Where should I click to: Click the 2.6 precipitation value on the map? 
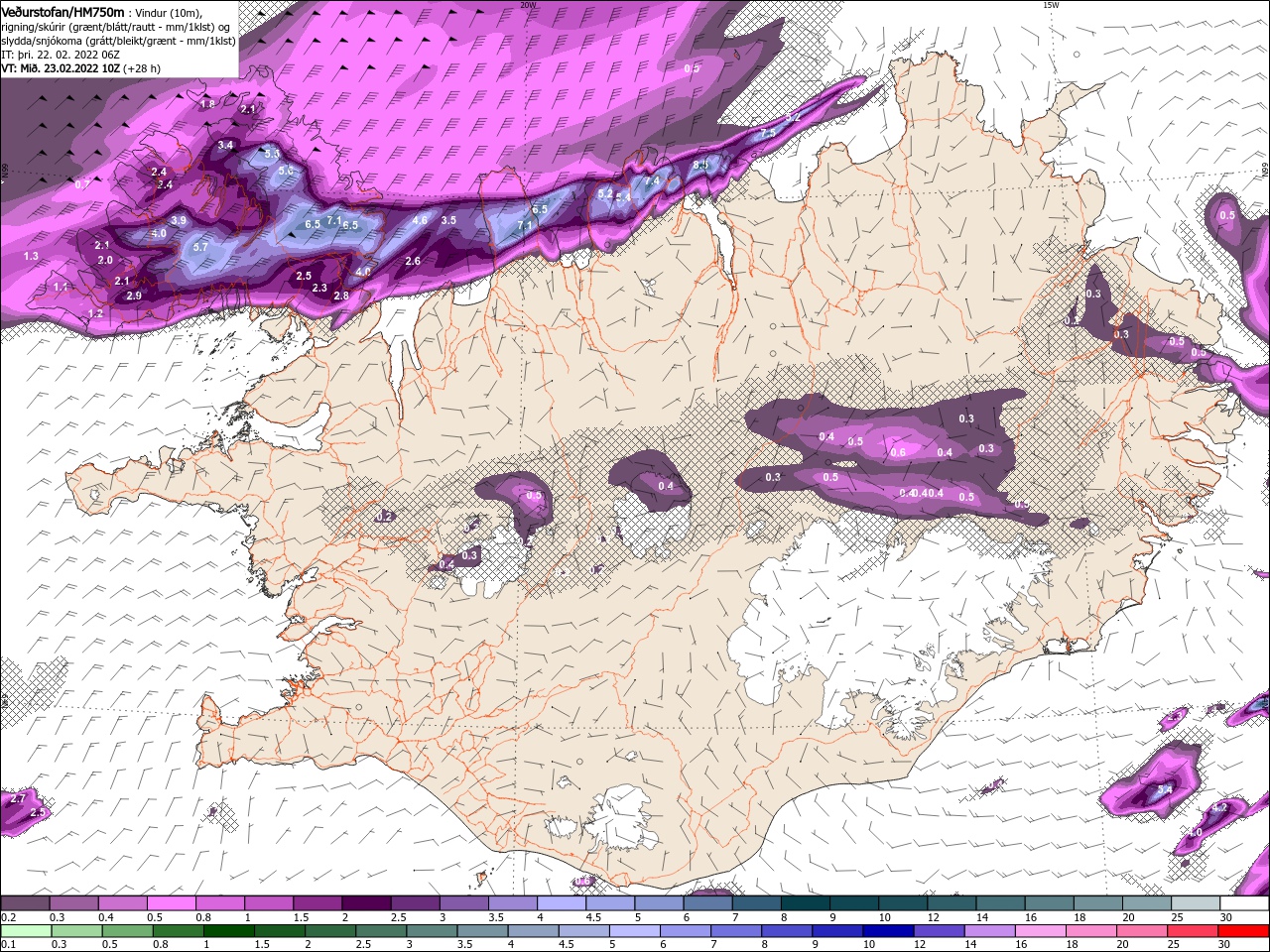(414, 261)
